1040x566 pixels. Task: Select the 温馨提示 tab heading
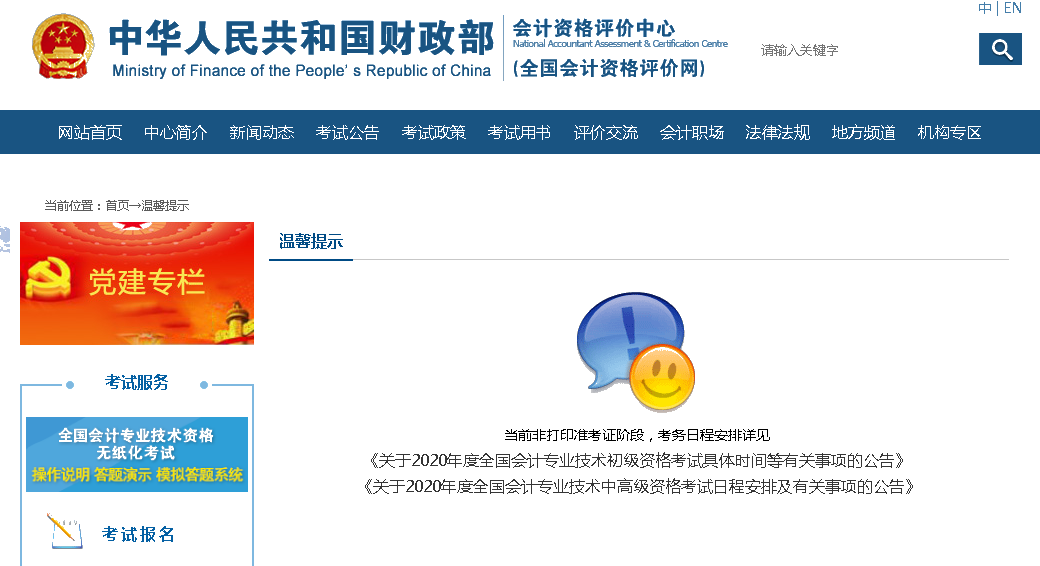point(311,241)
